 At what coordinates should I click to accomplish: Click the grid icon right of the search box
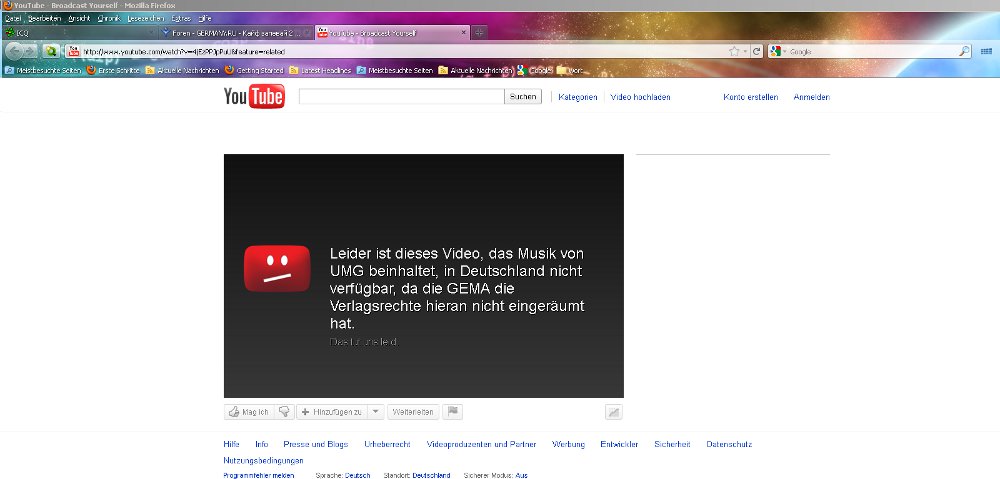pos(986,52)
